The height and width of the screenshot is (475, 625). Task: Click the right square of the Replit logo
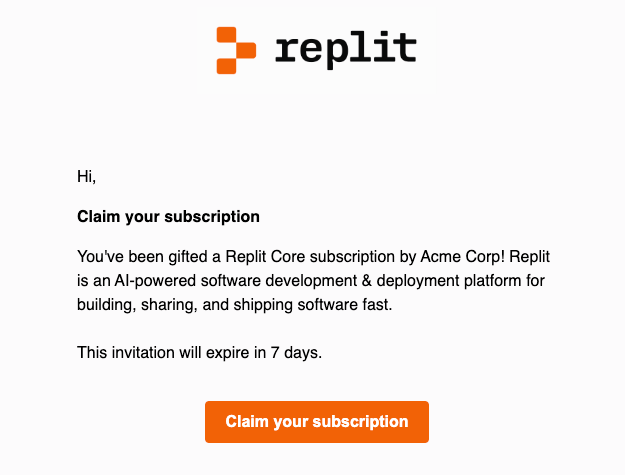tap(246, 50)
